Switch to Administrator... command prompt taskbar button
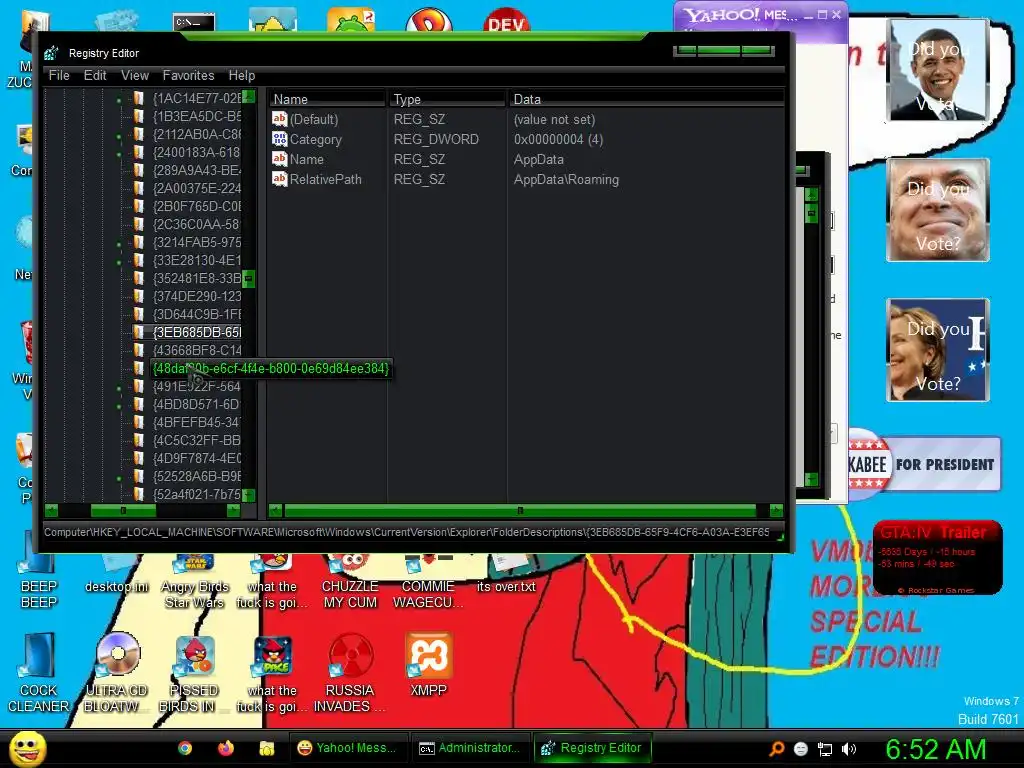This screenshot has height=768, width=1024. 471,748
